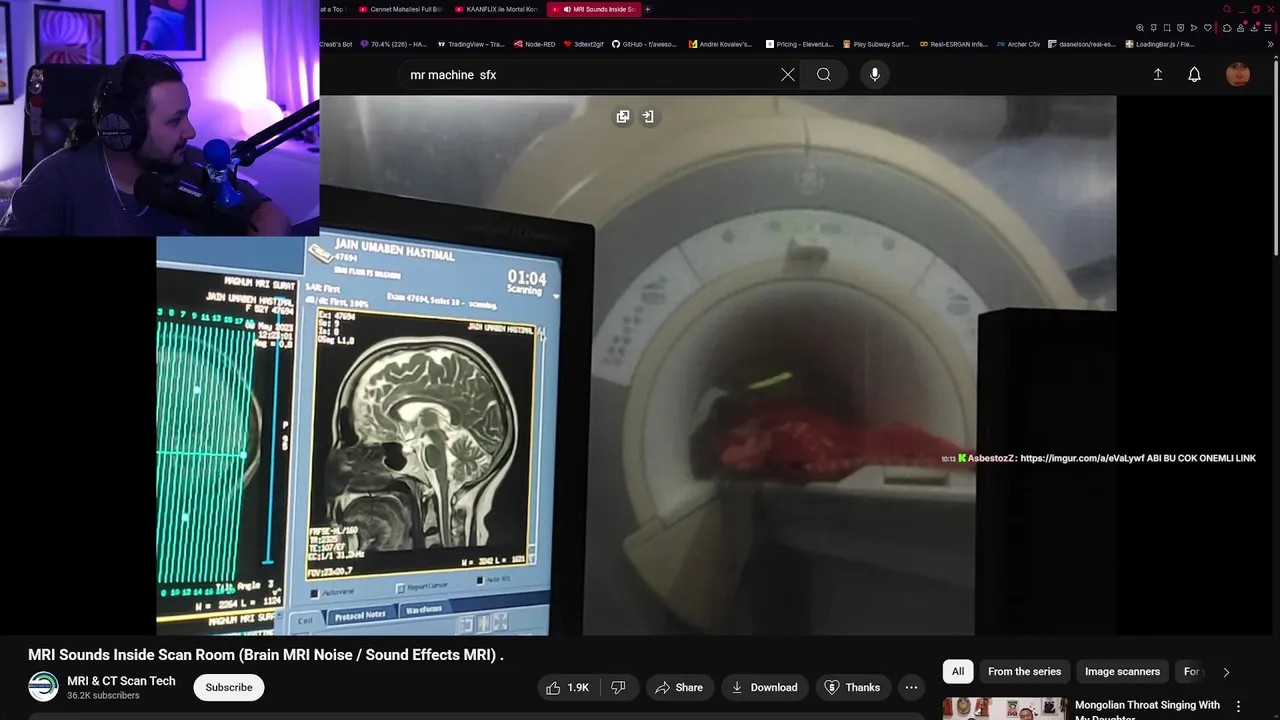Open browser extensions cube icon
1280x720 pixels.
point(1227,27)
